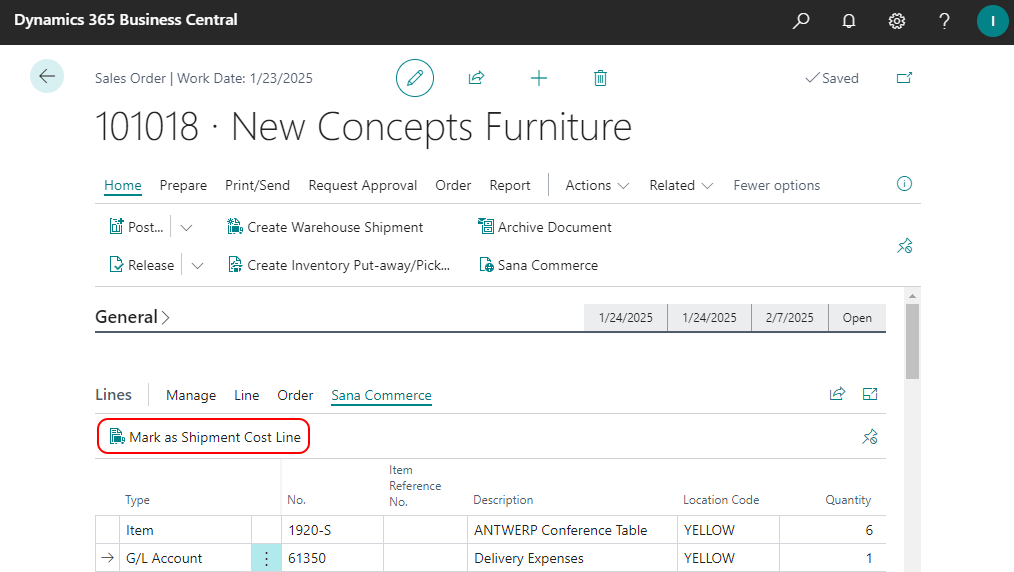
Task: Expand the Release dropdown arrow
Action: coord(198,266)
